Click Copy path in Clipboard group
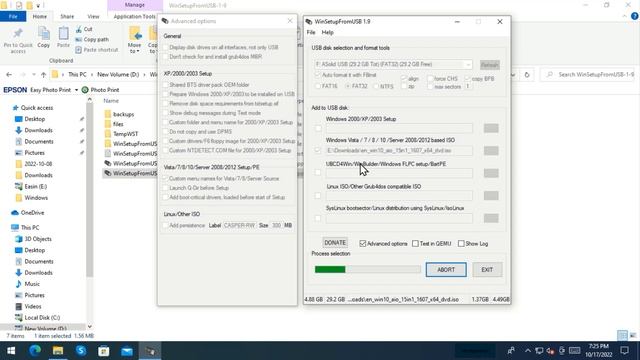Screen dimensions: 640x360 [92, 40]
